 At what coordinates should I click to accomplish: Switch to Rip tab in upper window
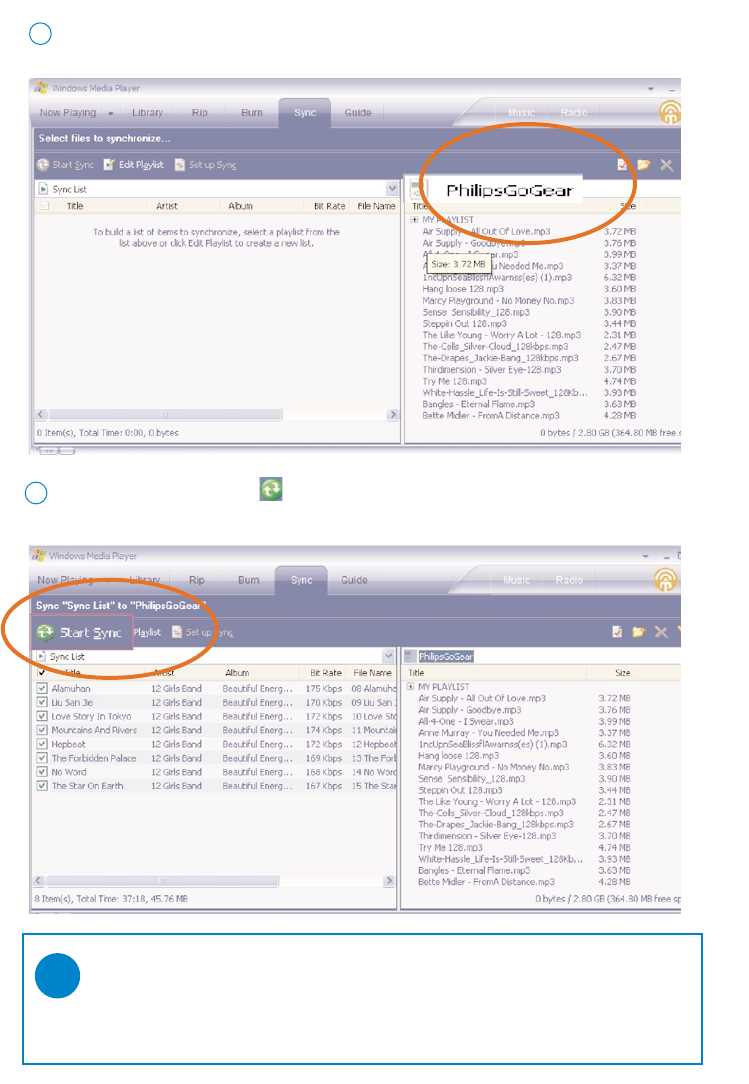[x=200, y=113]
